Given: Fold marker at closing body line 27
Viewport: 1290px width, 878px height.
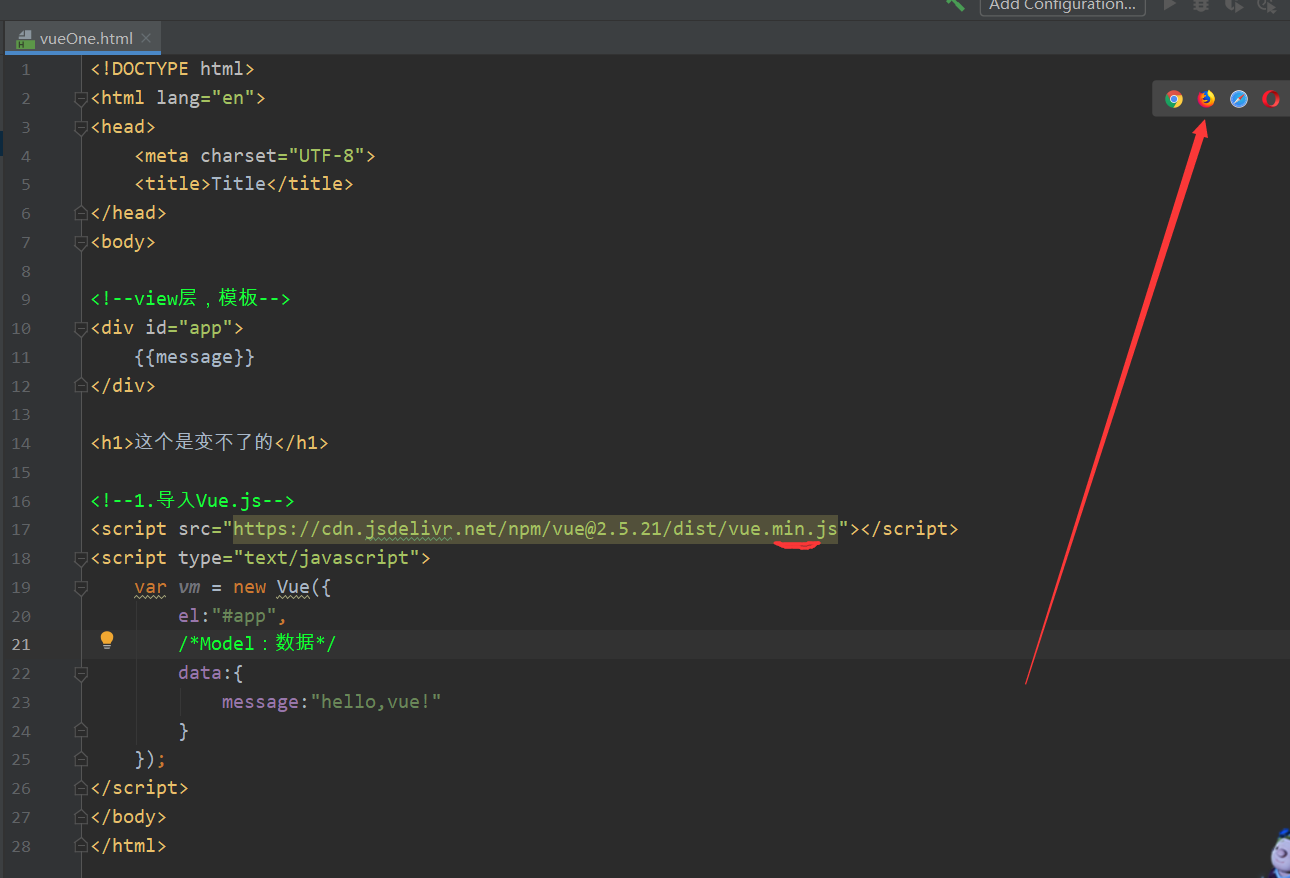Looking at the screenshot, I should click(x=81, y=817).
